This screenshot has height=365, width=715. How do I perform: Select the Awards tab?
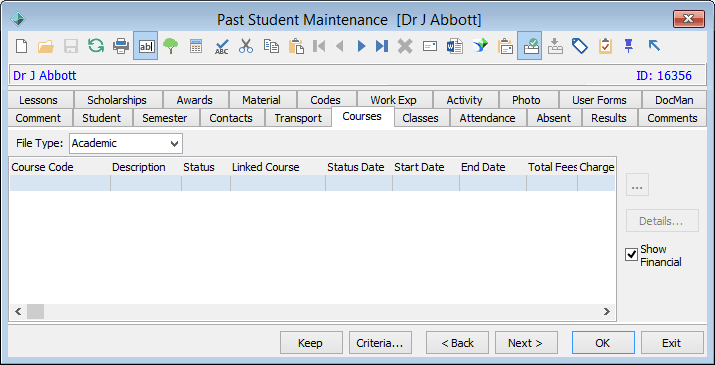click(195, 100)
